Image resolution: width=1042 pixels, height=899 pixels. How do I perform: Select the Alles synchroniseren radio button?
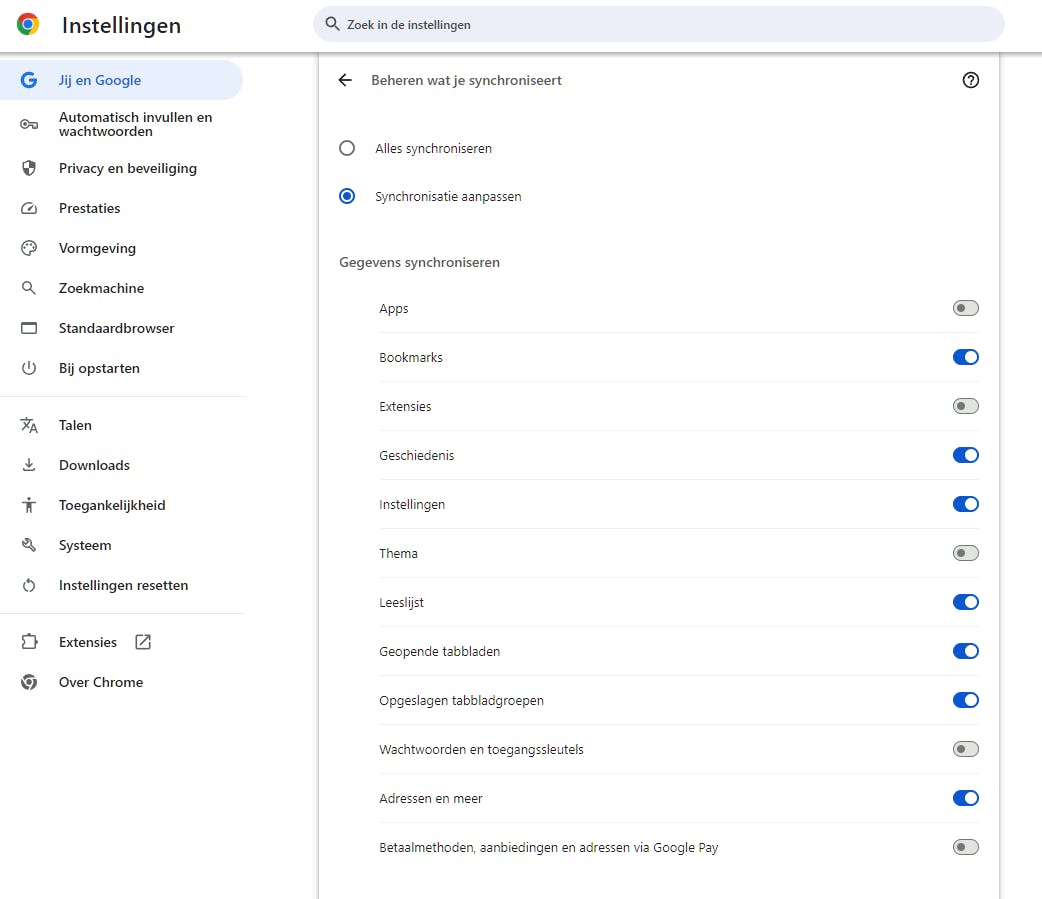point(347,148)
